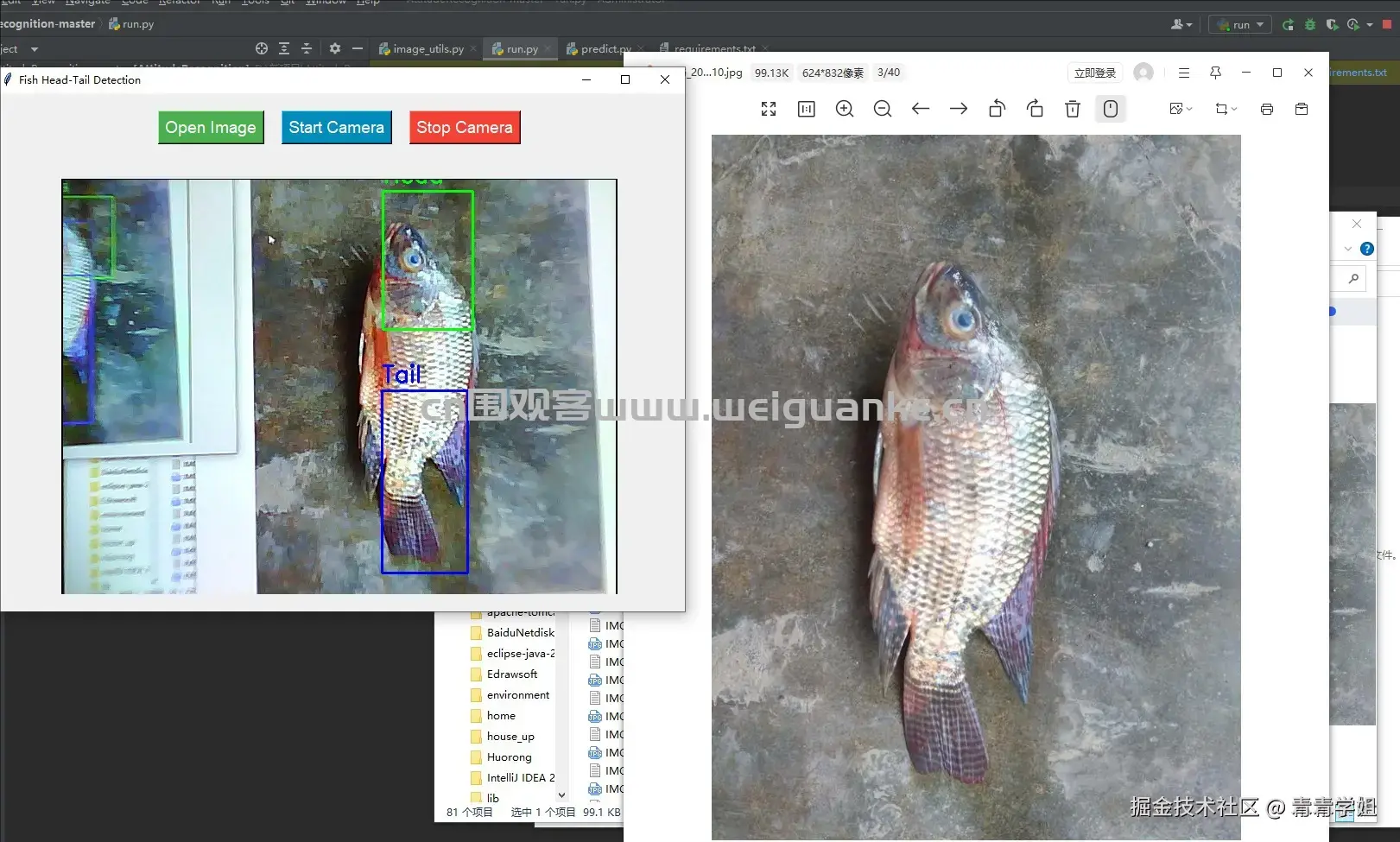Click the folder tree scroll-down arrow
This screenshot has height=842, width=1400.
[x=562, y=795]
